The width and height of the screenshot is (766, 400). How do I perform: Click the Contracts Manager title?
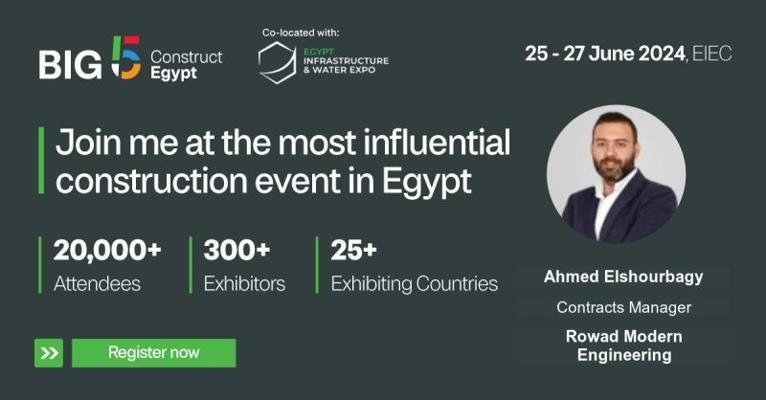624,308
